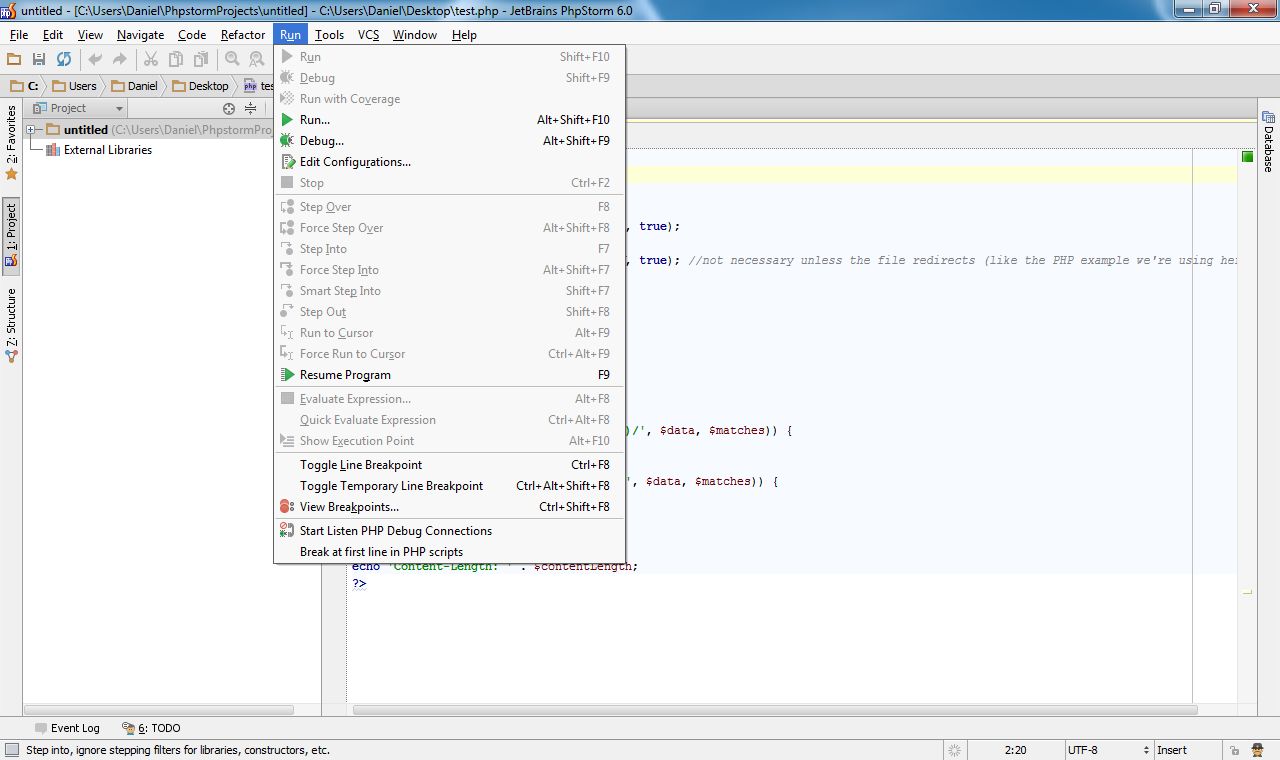
Task: Toggle the 1: Project side tab
Action: tap(11, 236)
